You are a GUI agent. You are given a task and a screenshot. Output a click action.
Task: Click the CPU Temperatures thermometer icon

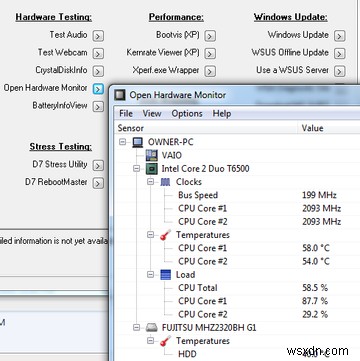166,235
